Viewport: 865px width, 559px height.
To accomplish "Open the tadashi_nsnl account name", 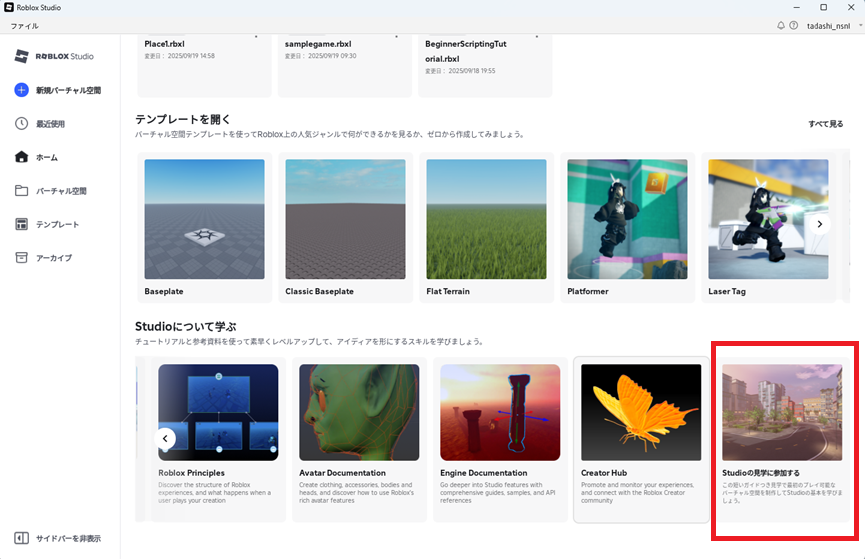I will click(829, 25).
